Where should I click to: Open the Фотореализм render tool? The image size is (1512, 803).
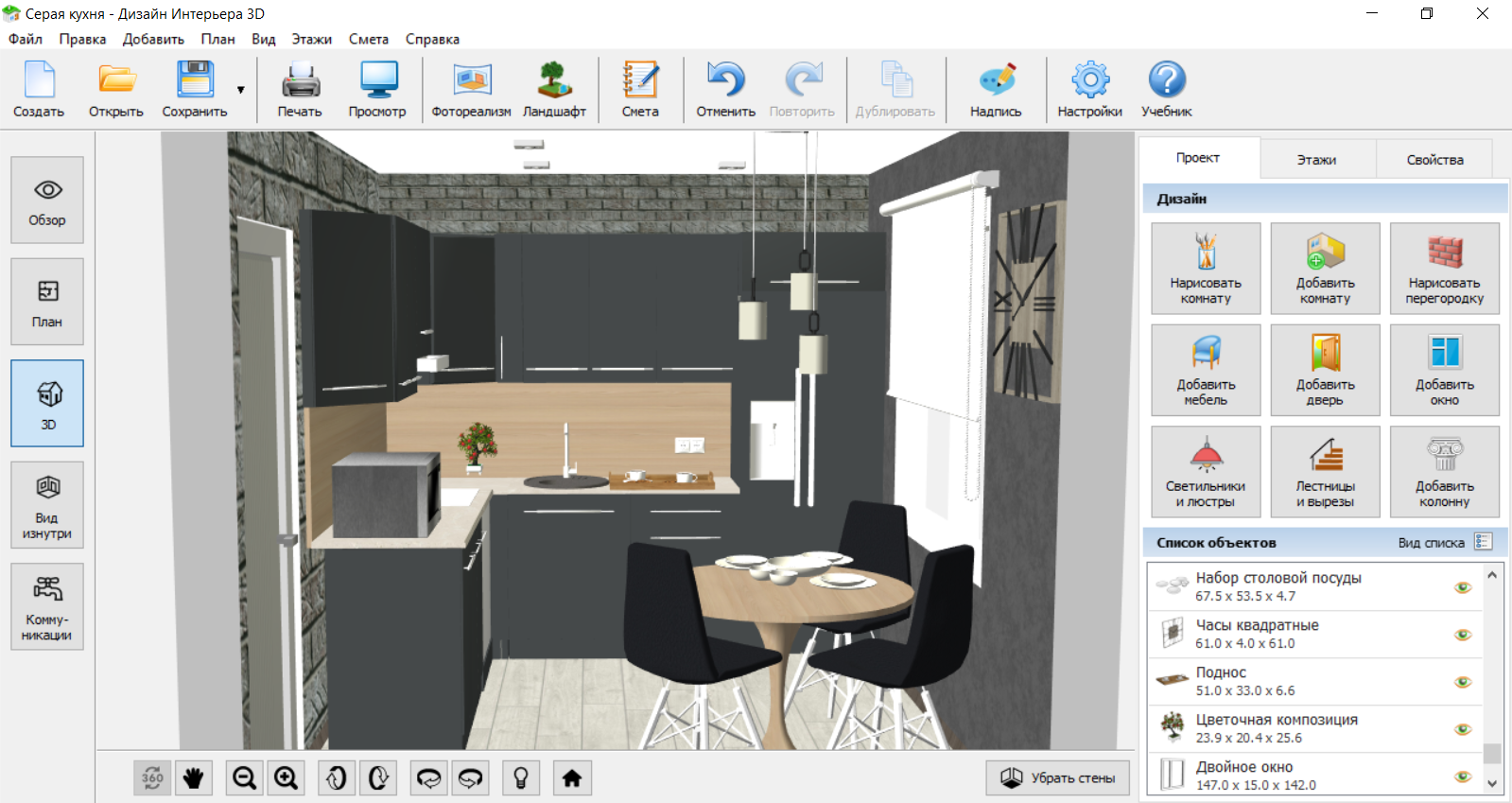(471, 90)
